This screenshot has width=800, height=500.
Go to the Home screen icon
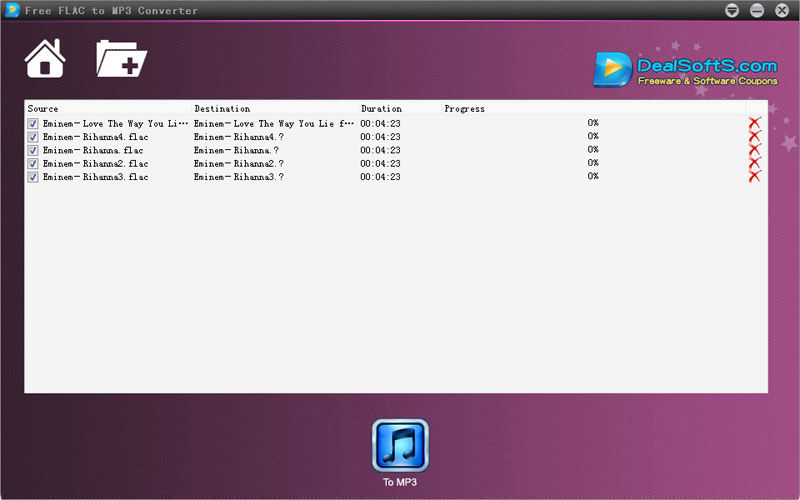[x=45, y=59]
